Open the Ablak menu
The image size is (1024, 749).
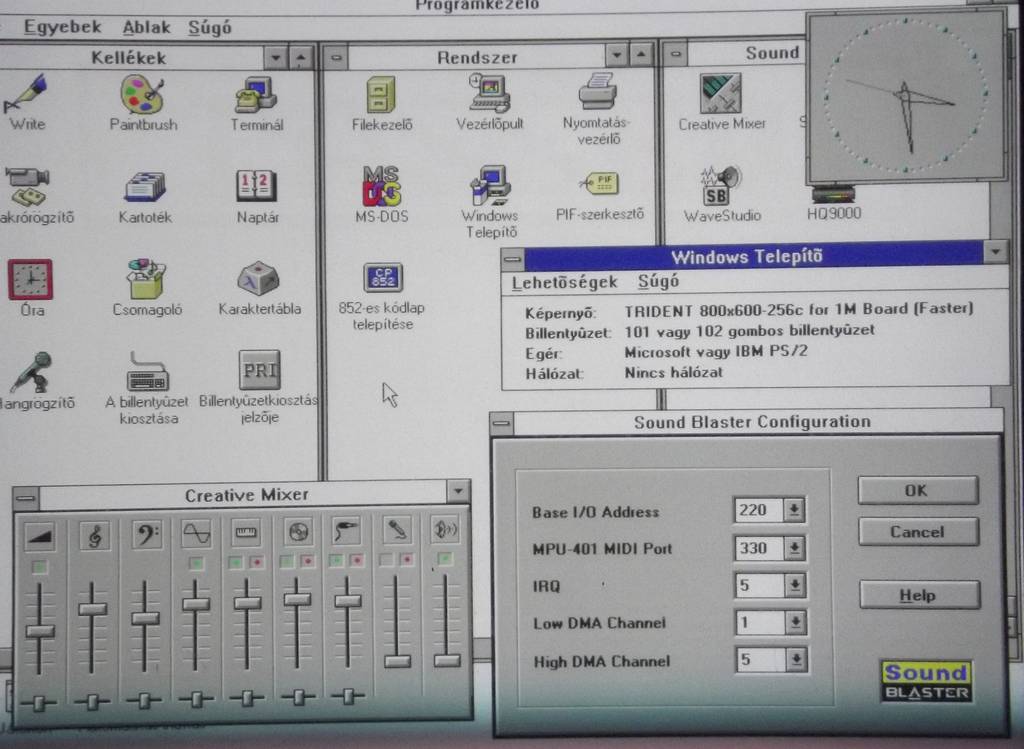[146, 27]
